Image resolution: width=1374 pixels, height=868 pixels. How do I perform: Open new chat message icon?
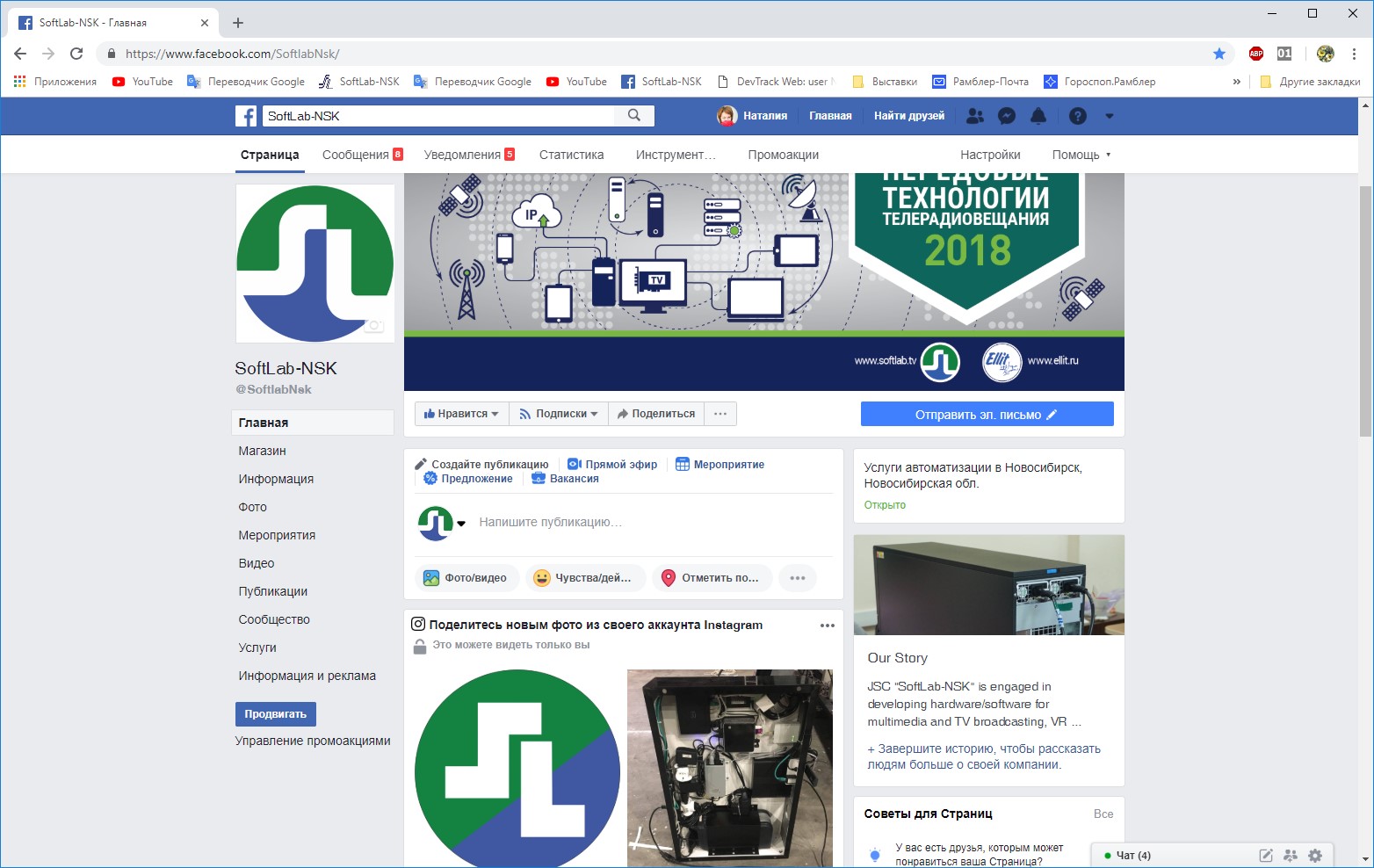click(1266, 855)
